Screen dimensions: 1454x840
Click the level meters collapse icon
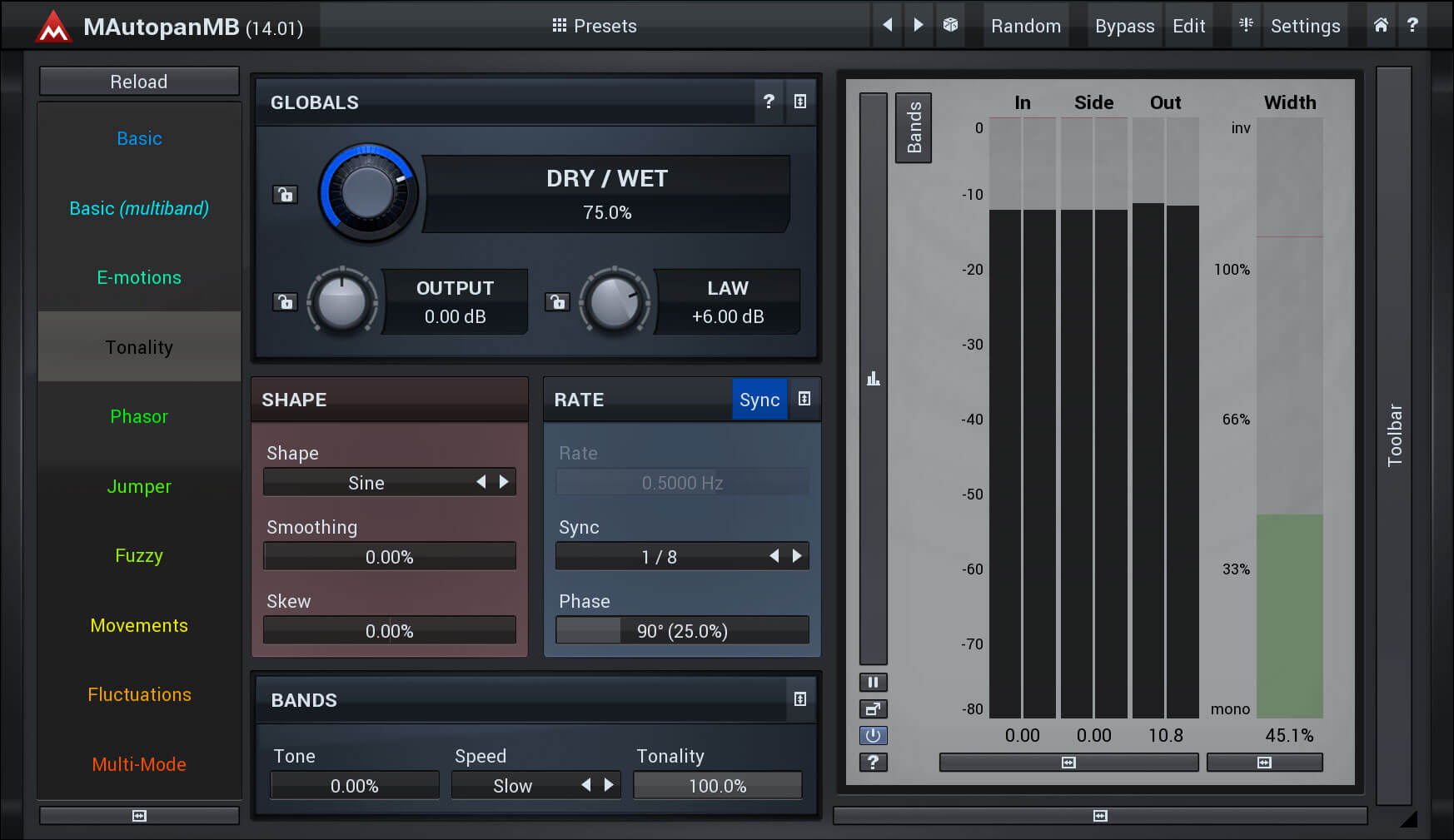coord(1068,763)
